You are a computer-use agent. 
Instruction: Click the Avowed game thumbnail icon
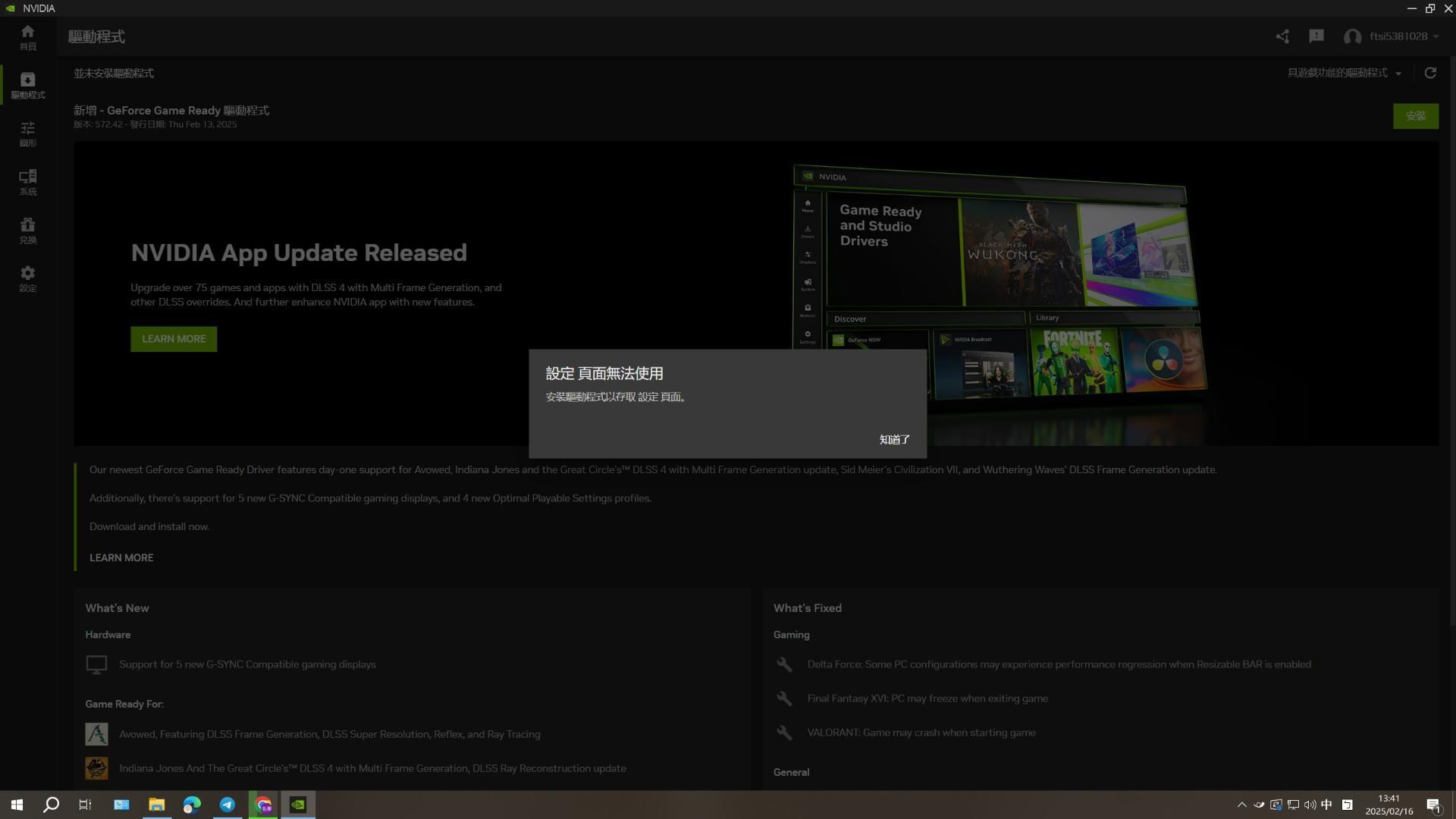pyautogui.click(x=96, y=733)
